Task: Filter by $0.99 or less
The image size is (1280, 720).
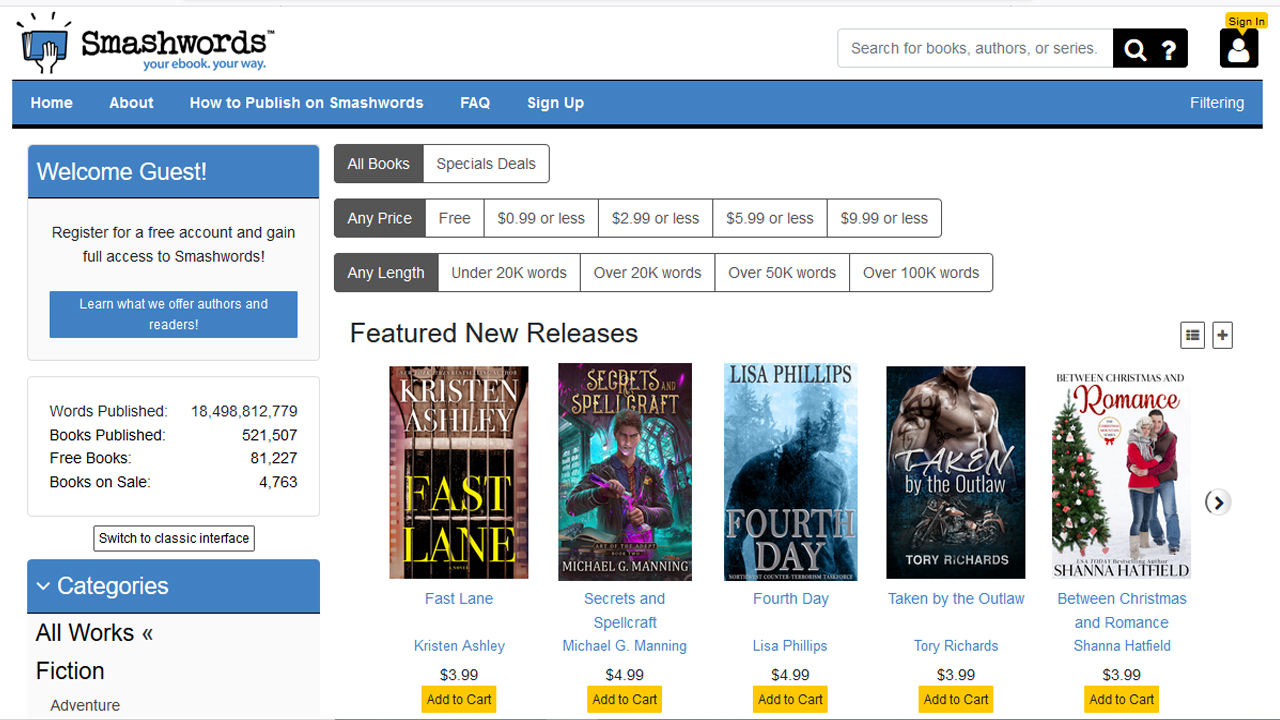Action: click(x=541, y=218)
